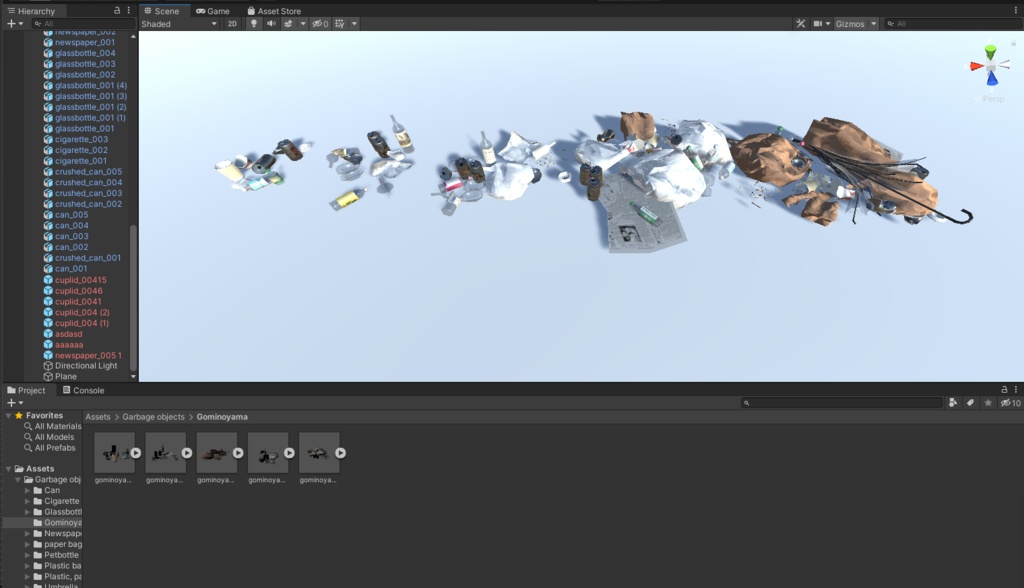Screen dimensions: 1024x588
Task: Switch to the Console tab
Action: (88, 390)
